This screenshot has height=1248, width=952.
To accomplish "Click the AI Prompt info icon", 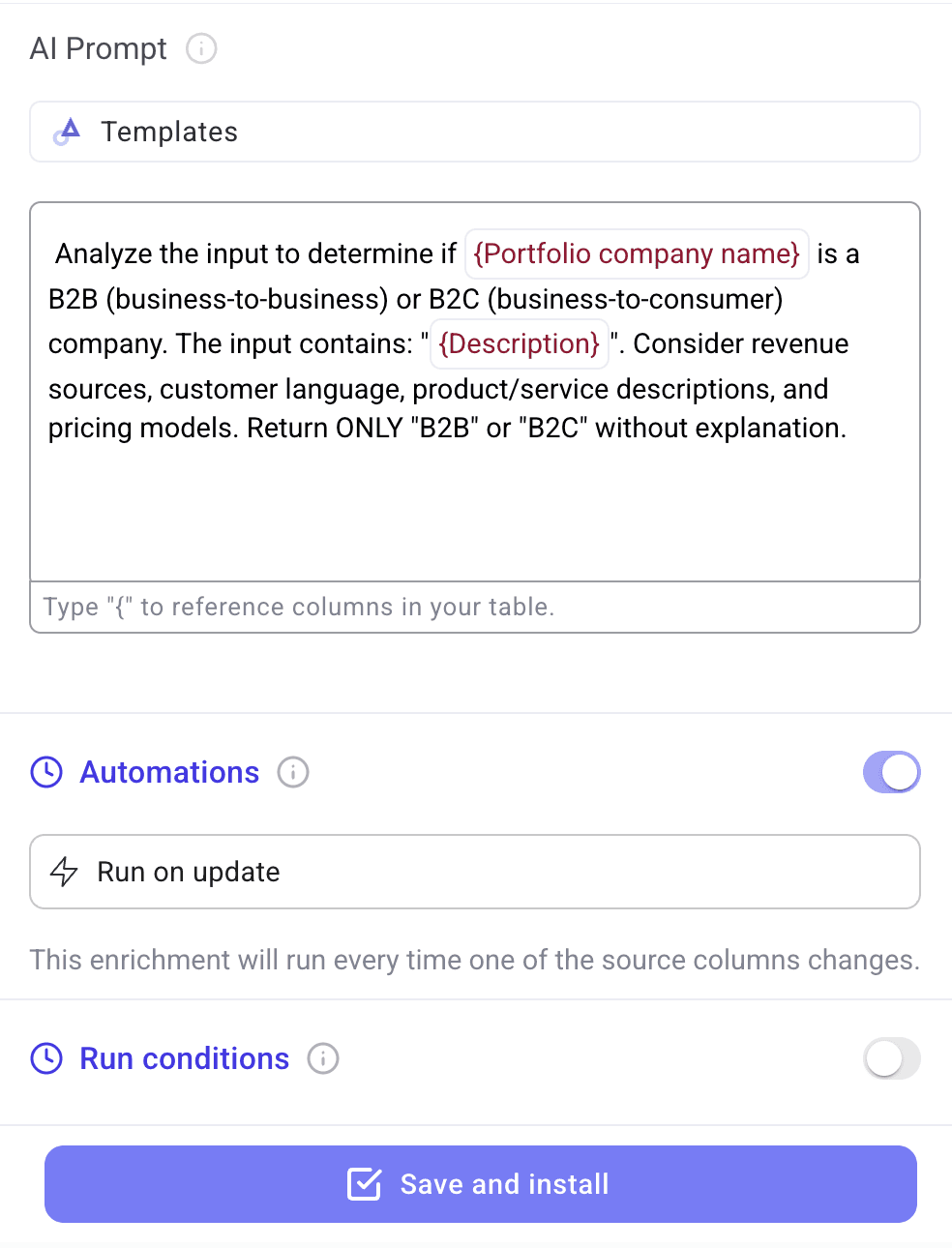I will pos(201,48).
